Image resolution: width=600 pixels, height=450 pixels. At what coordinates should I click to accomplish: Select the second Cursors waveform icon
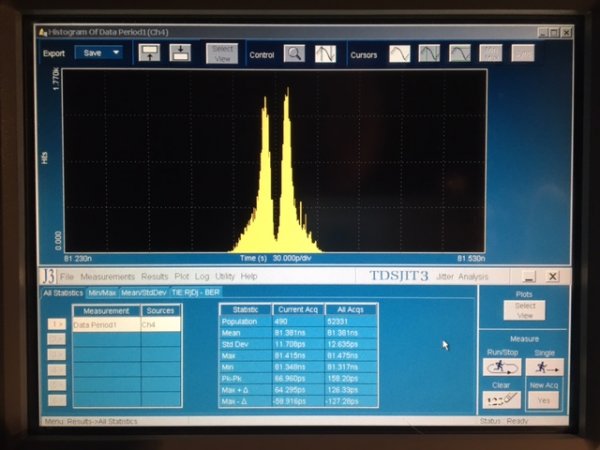[430, 54]
